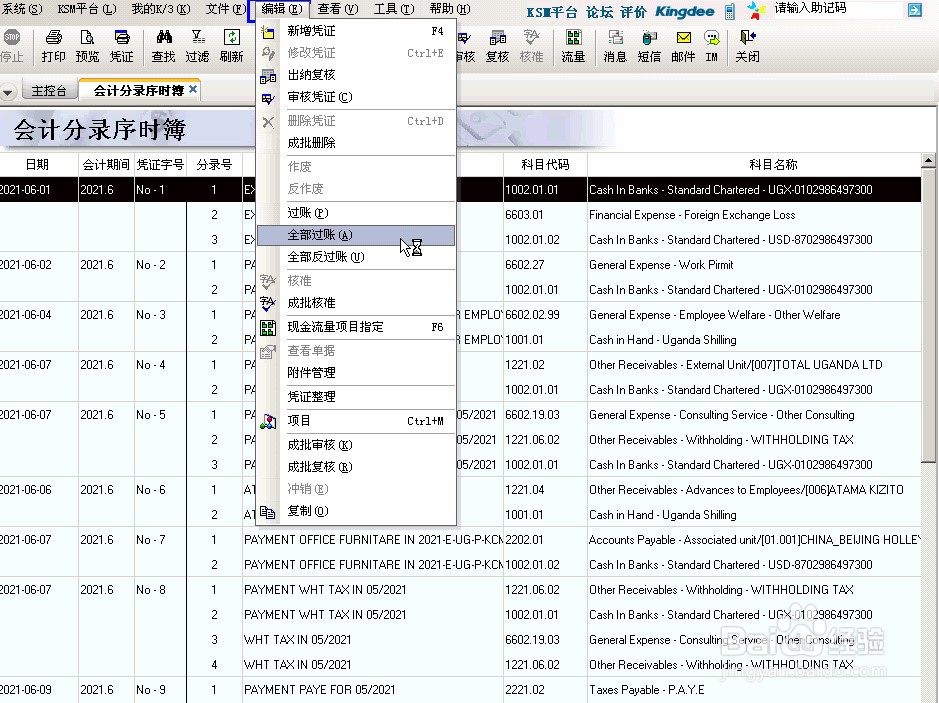Choose 过账(P) menu entry
This screenshot has width=939, height=703.
point(356,213)
